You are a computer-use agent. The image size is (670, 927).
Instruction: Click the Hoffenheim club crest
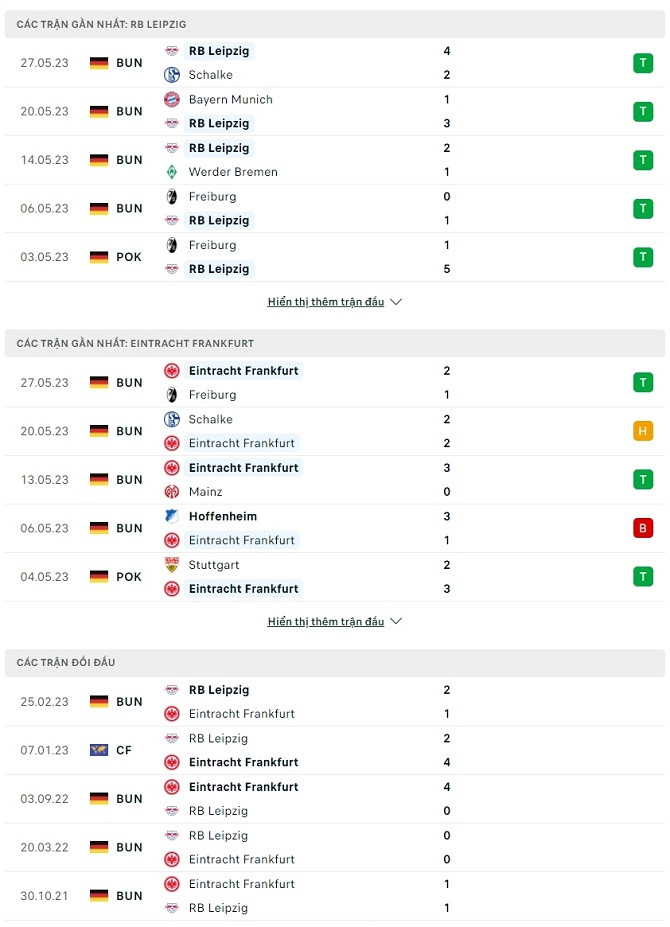point(172,516)
